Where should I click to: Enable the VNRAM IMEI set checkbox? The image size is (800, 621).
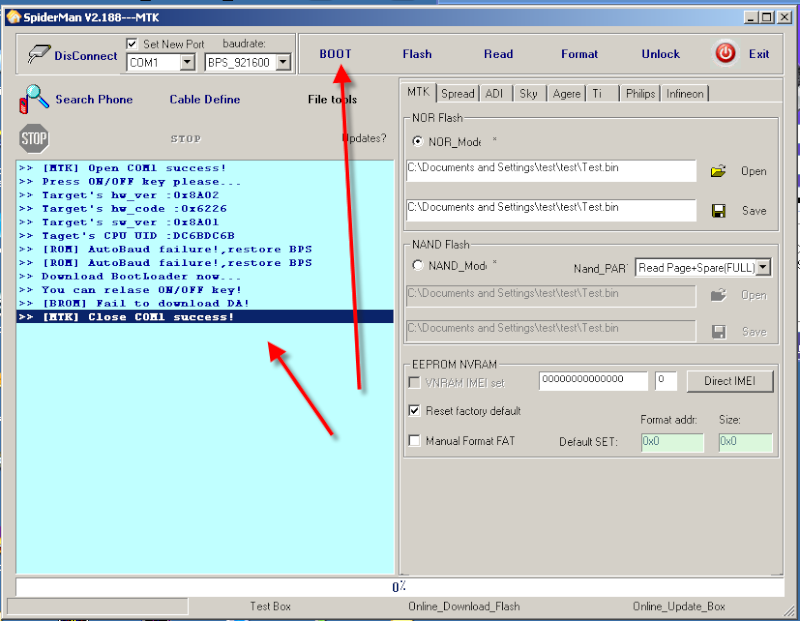(414, 382)
